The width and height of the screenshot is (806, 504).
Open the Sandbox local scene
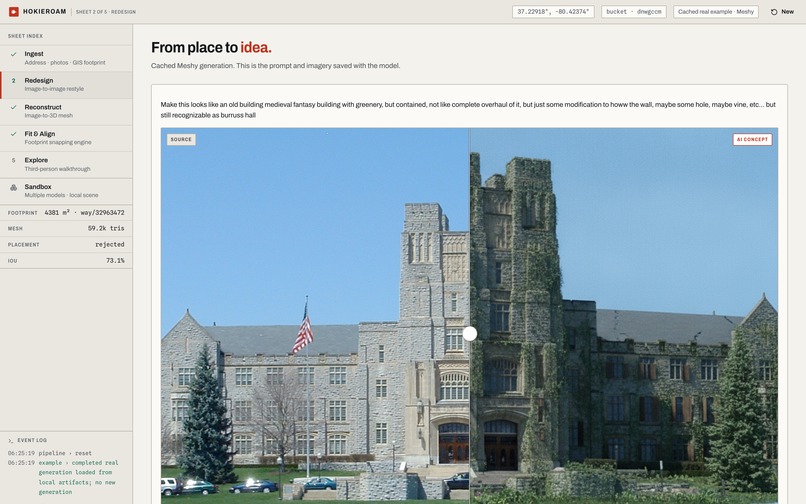pos(66,191)
